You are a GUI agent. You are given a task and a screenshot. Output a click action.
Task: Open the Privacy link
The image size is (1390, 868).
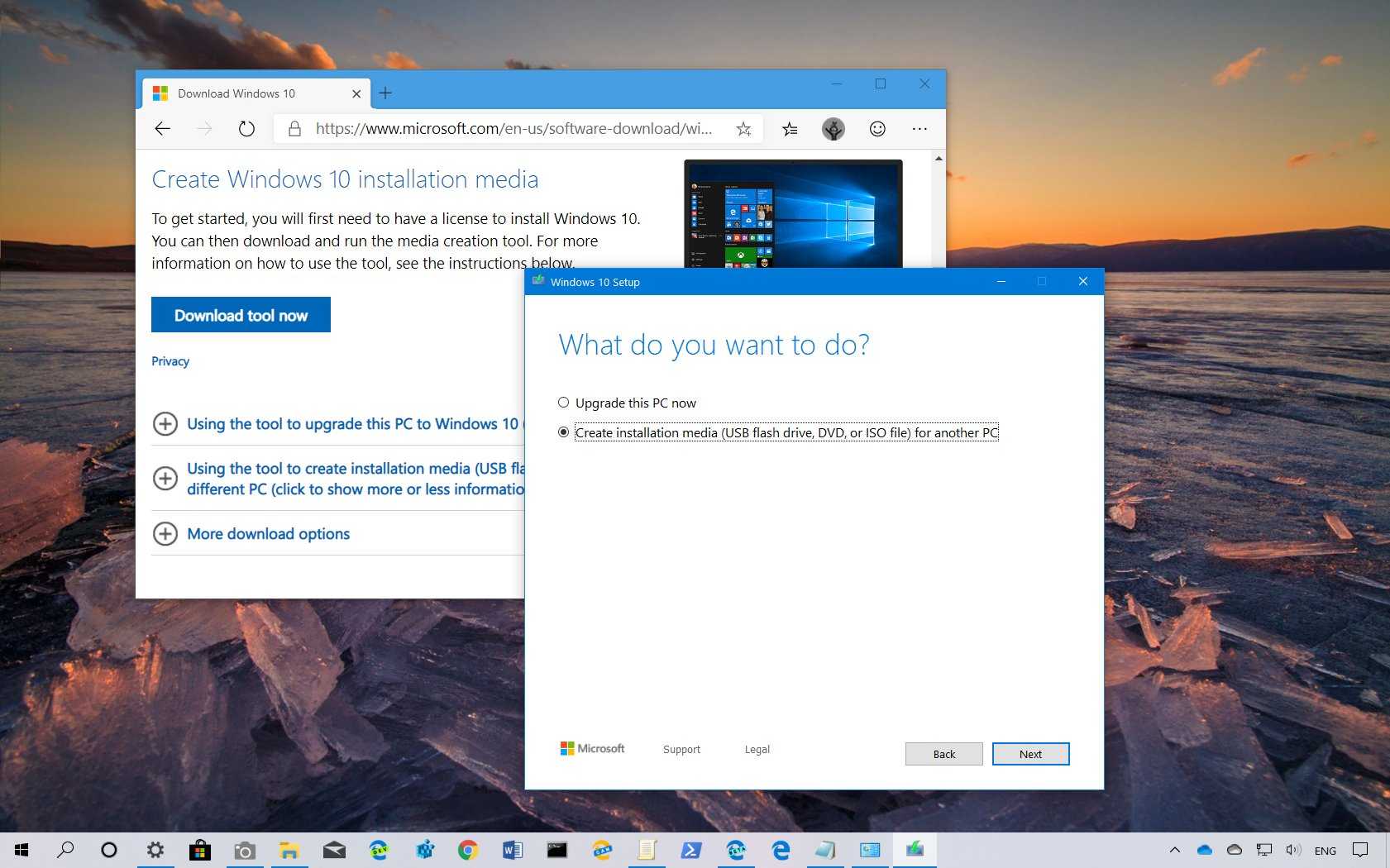[x=170, y=361]
